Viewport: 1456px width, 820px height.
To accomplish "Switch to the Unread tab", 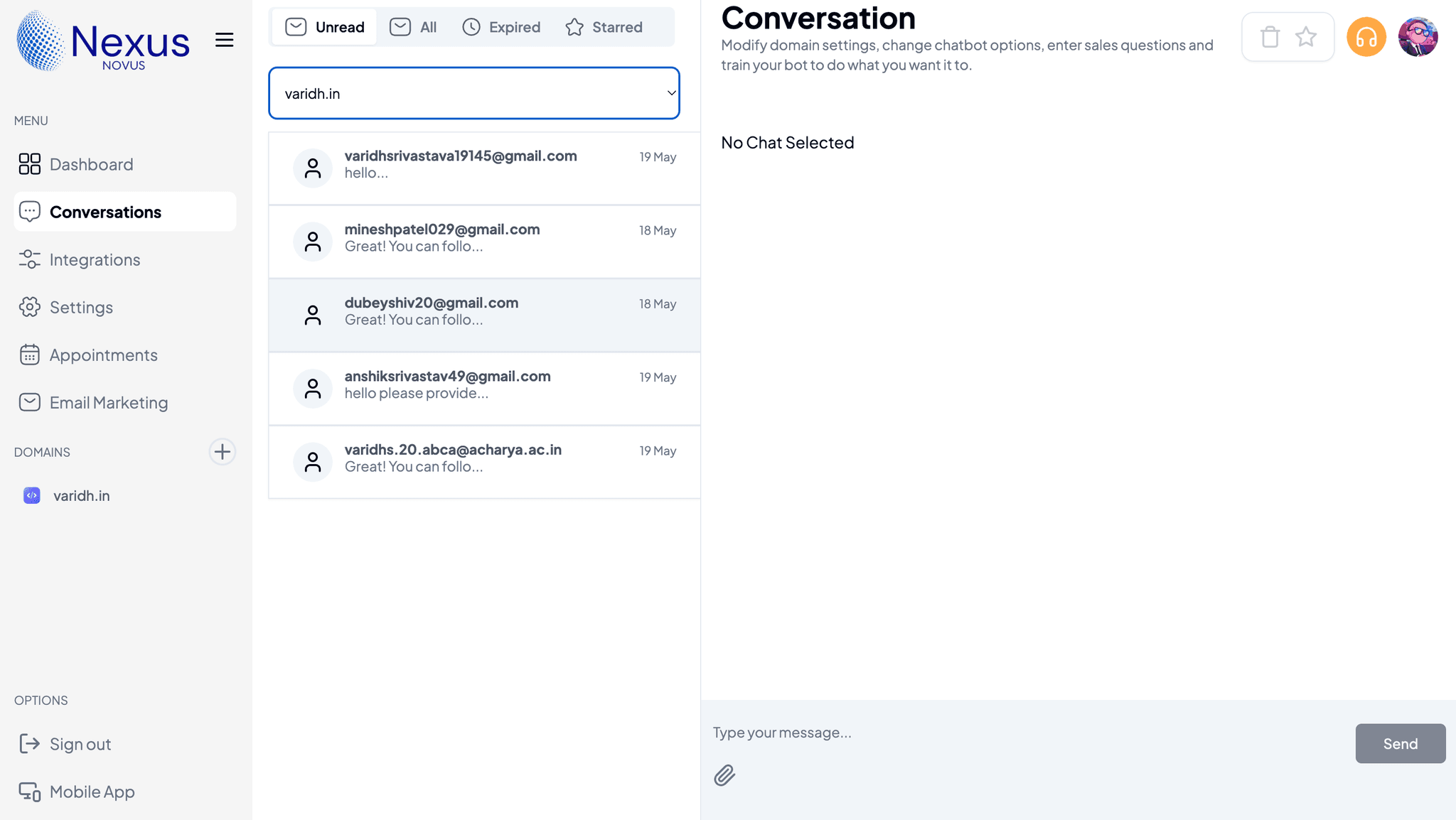I will pyautogui.click(x=325, y=27).
